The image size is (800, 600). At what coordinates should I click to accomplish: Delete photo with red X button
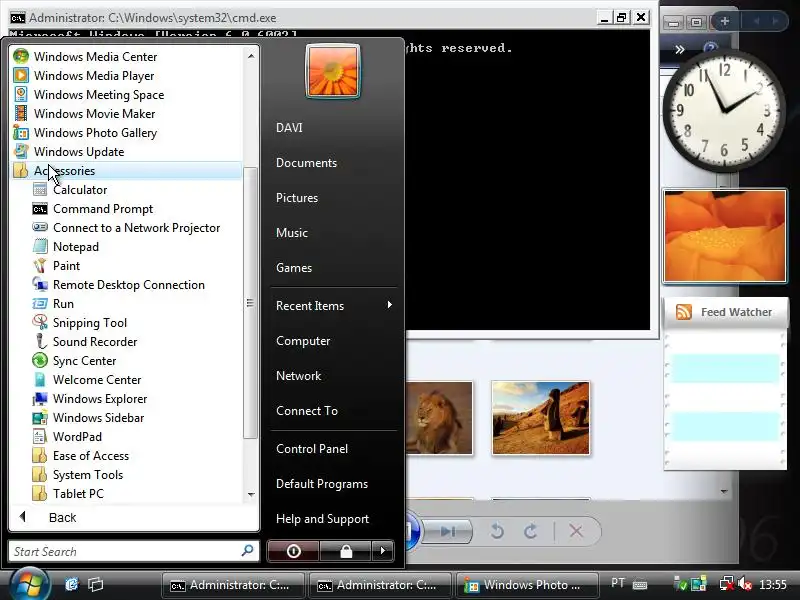[576, 532]
